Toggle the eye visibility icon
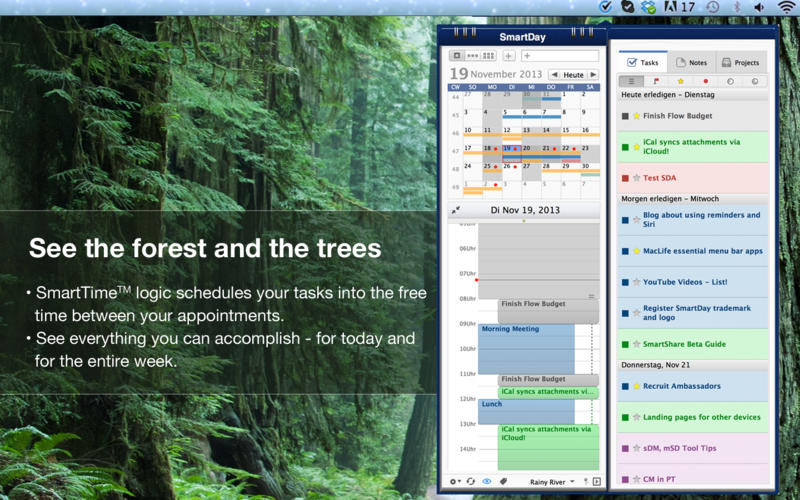This screenshot has height=500, width=800. (487, 482)
